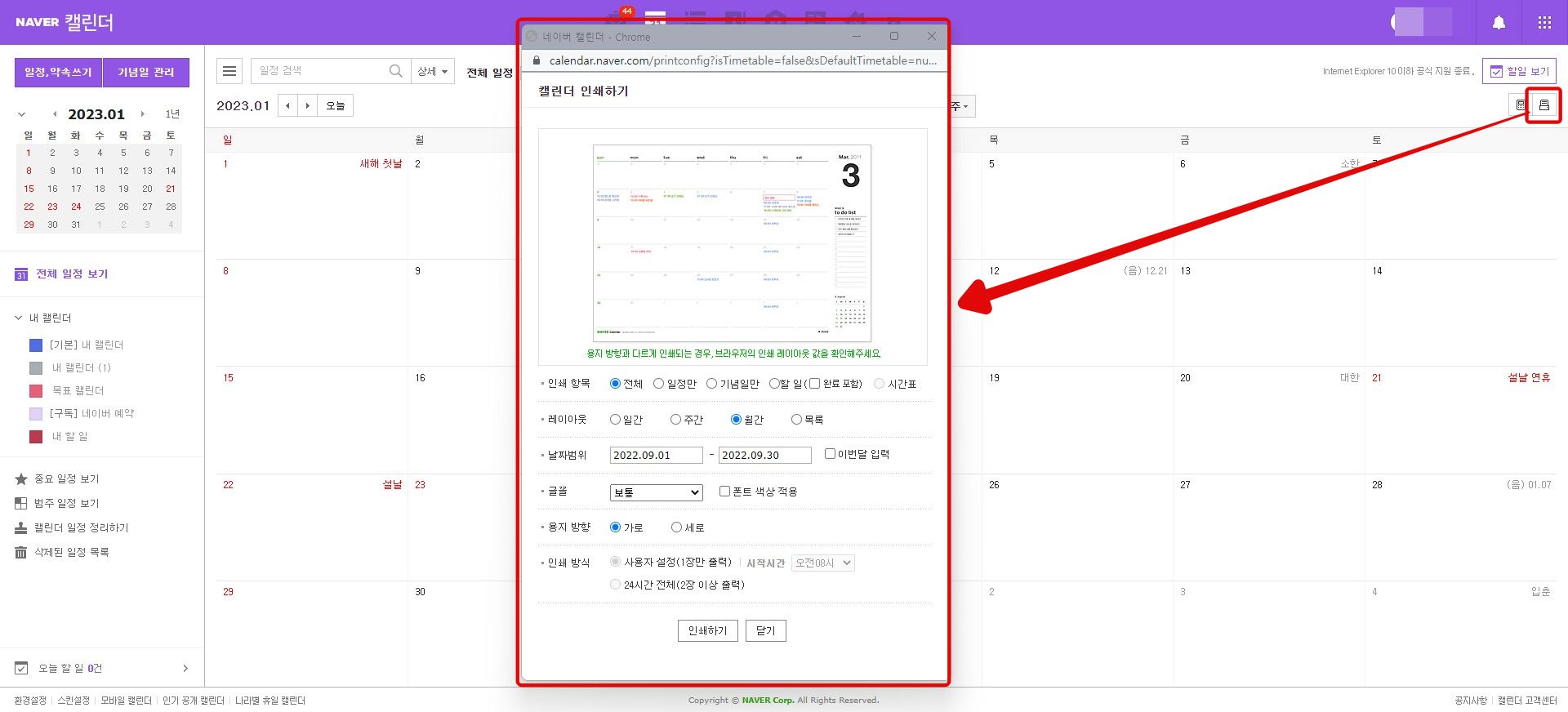Click 오늘 button
The height and width of the screenshot is (712, 1568).
336,105
